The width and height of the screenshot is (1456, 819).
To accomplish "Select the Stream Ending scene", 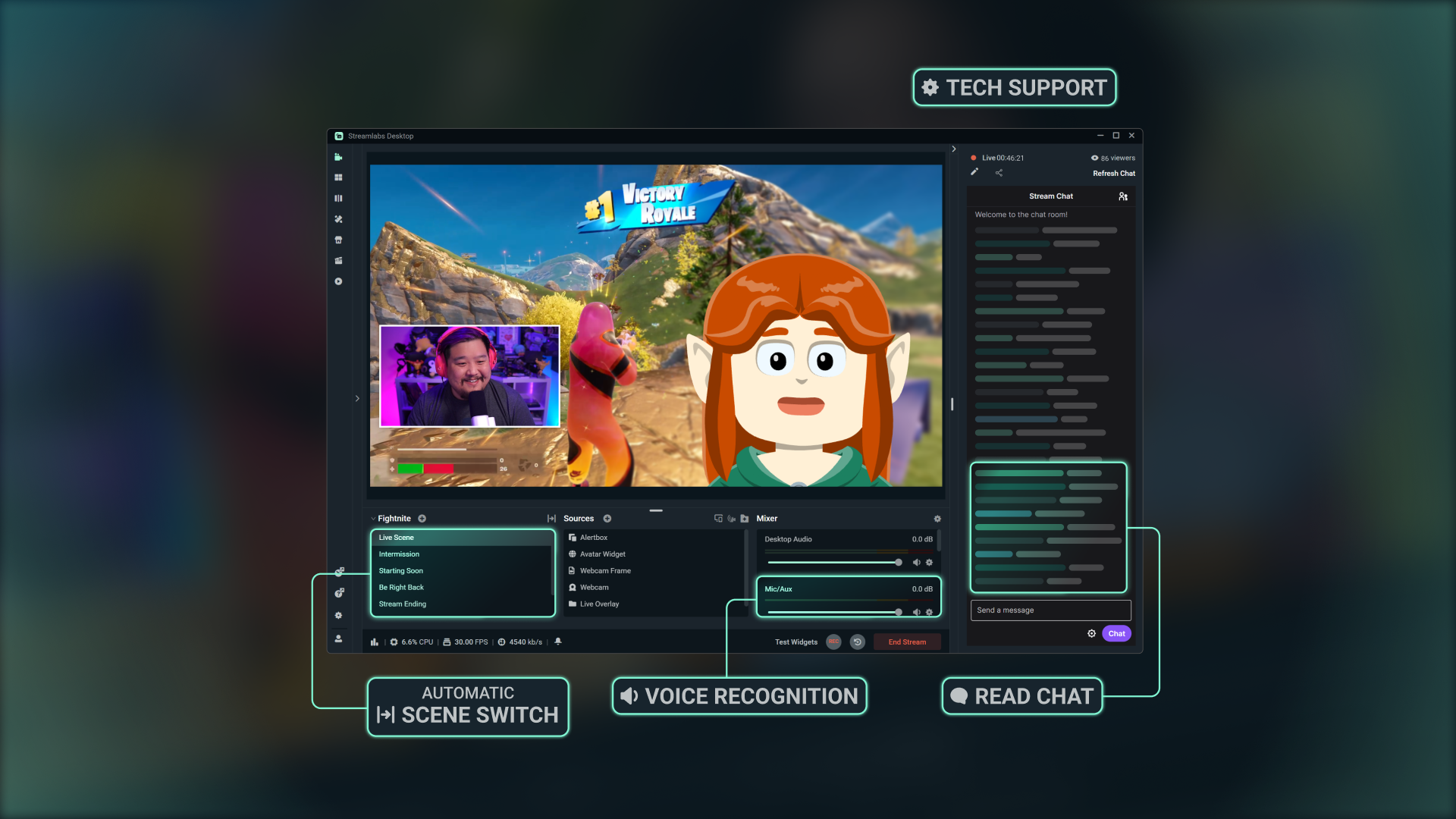I will (x=463, y=604).
